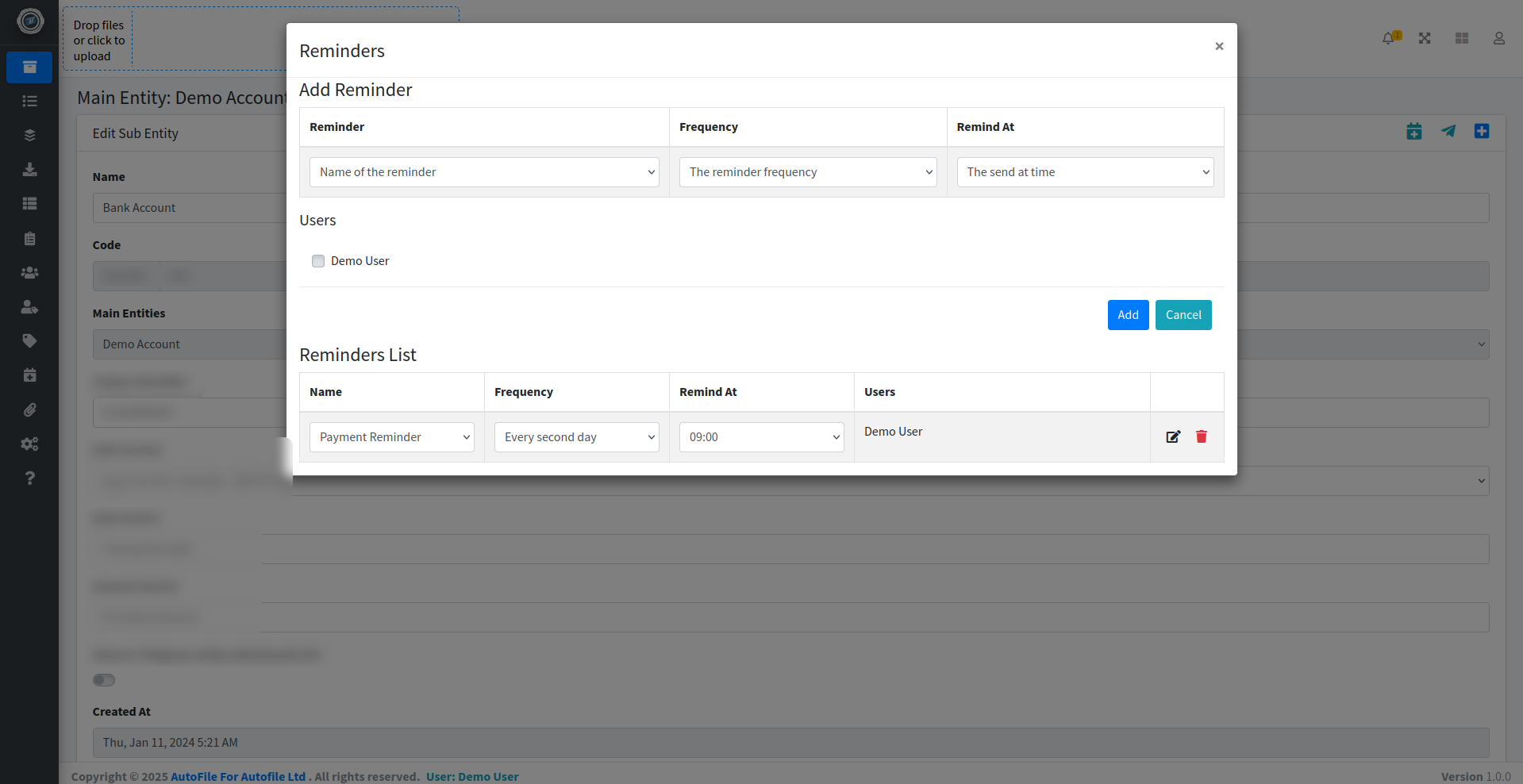Select the send at time dropdown
This screenshot has height=784, width=1523.
(x=1085, y=172)
